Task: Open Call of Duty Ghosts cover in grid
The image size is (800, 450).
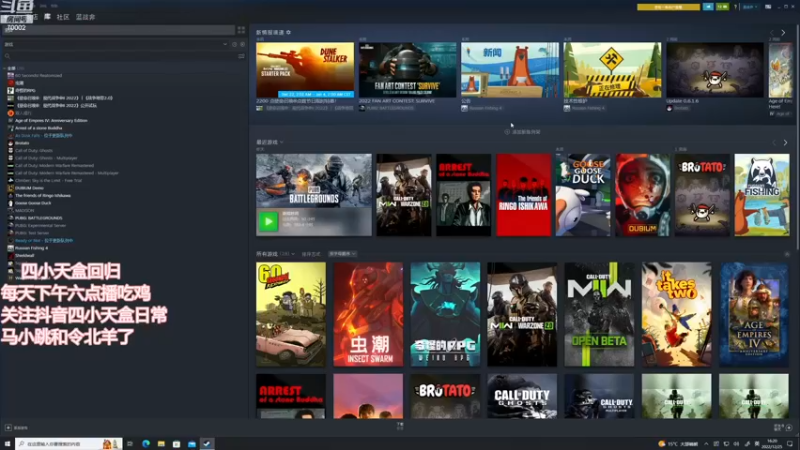Action: (522, 396)
